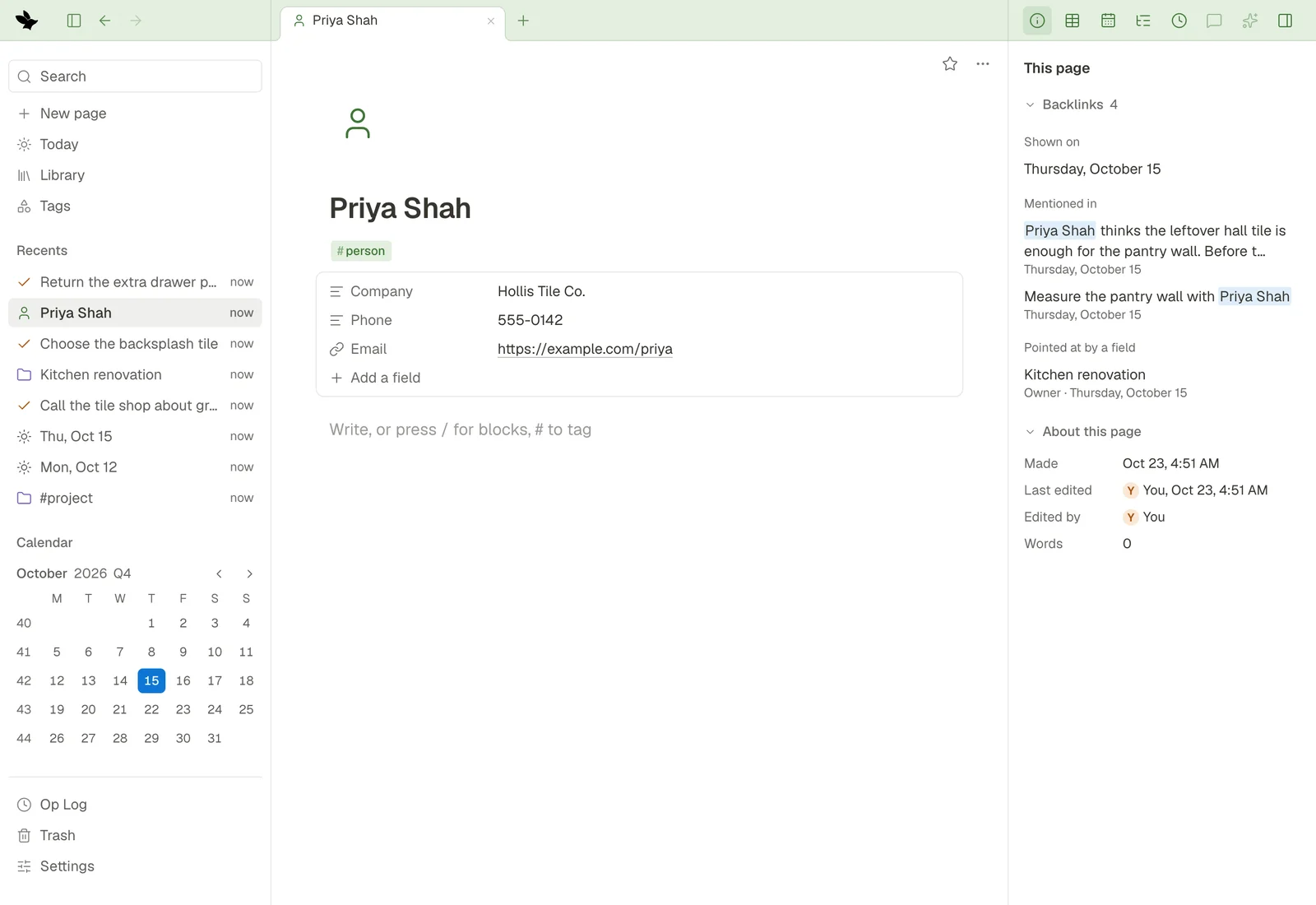Create a New page

135,114
